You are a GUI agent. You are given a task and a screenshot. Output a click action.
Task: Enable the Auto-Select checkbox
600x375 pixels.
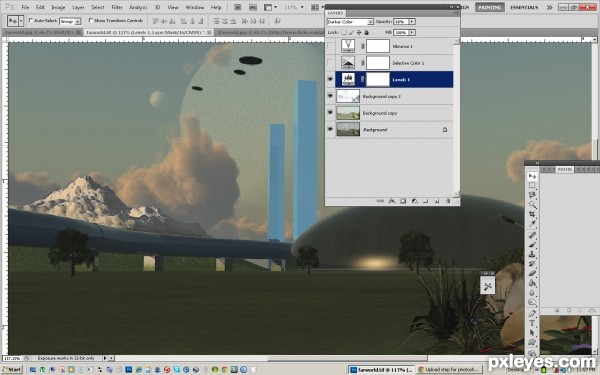[x=31, y=20]
